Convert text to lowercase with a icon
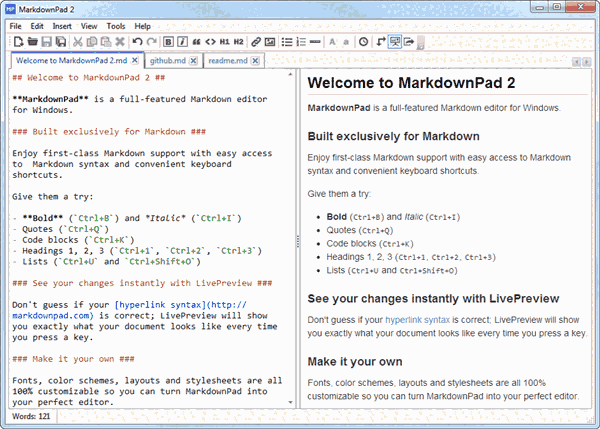Screen dimensions: 600x429 [x=346, y=41]
